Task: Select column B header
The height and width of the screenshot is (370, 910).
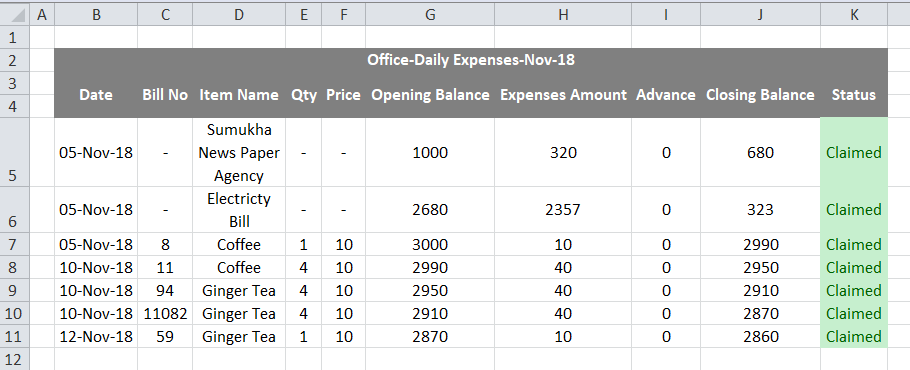Action: pyautogui.click(x=96, y=15)
